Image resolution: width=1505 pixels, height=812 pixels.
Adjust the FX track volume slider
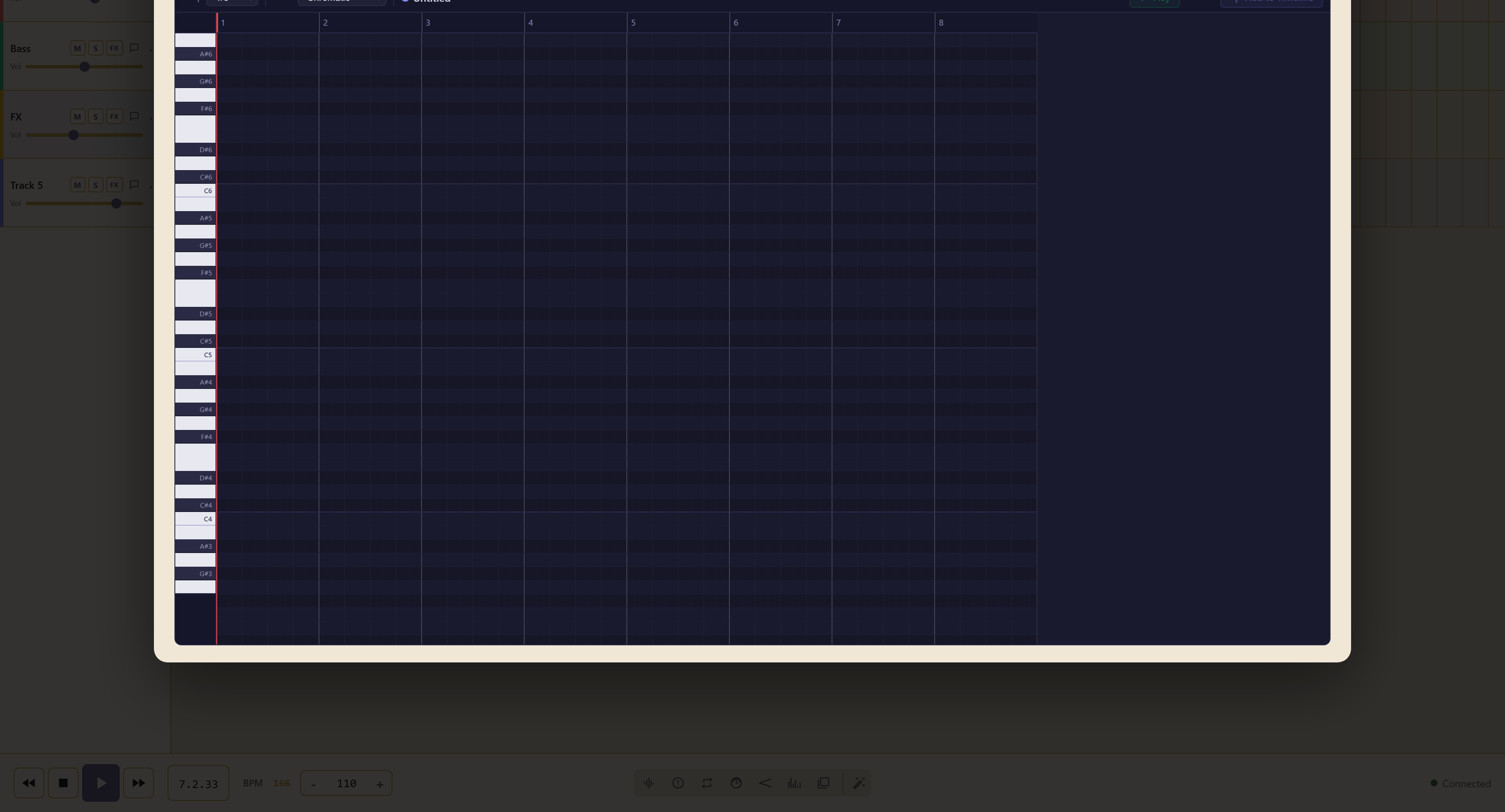[84, 135]
